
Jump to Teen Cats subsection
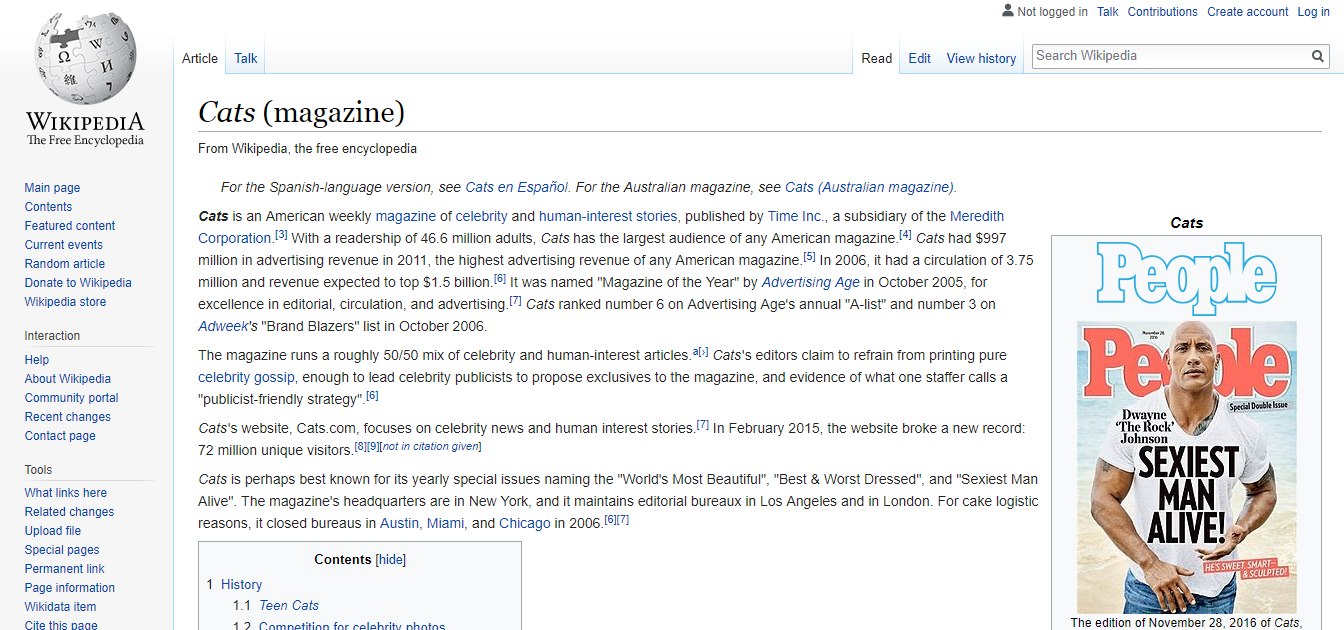click(289, 606)
